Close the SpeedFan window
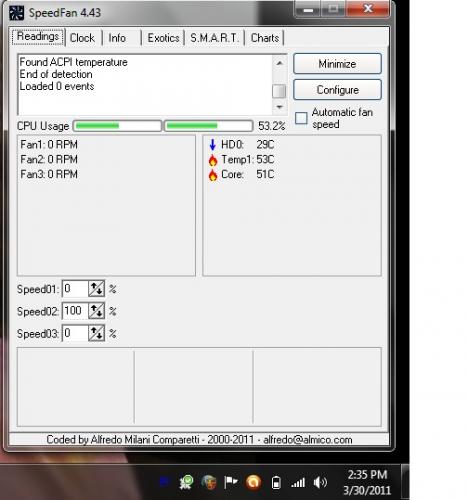 (x=368, y=8)
